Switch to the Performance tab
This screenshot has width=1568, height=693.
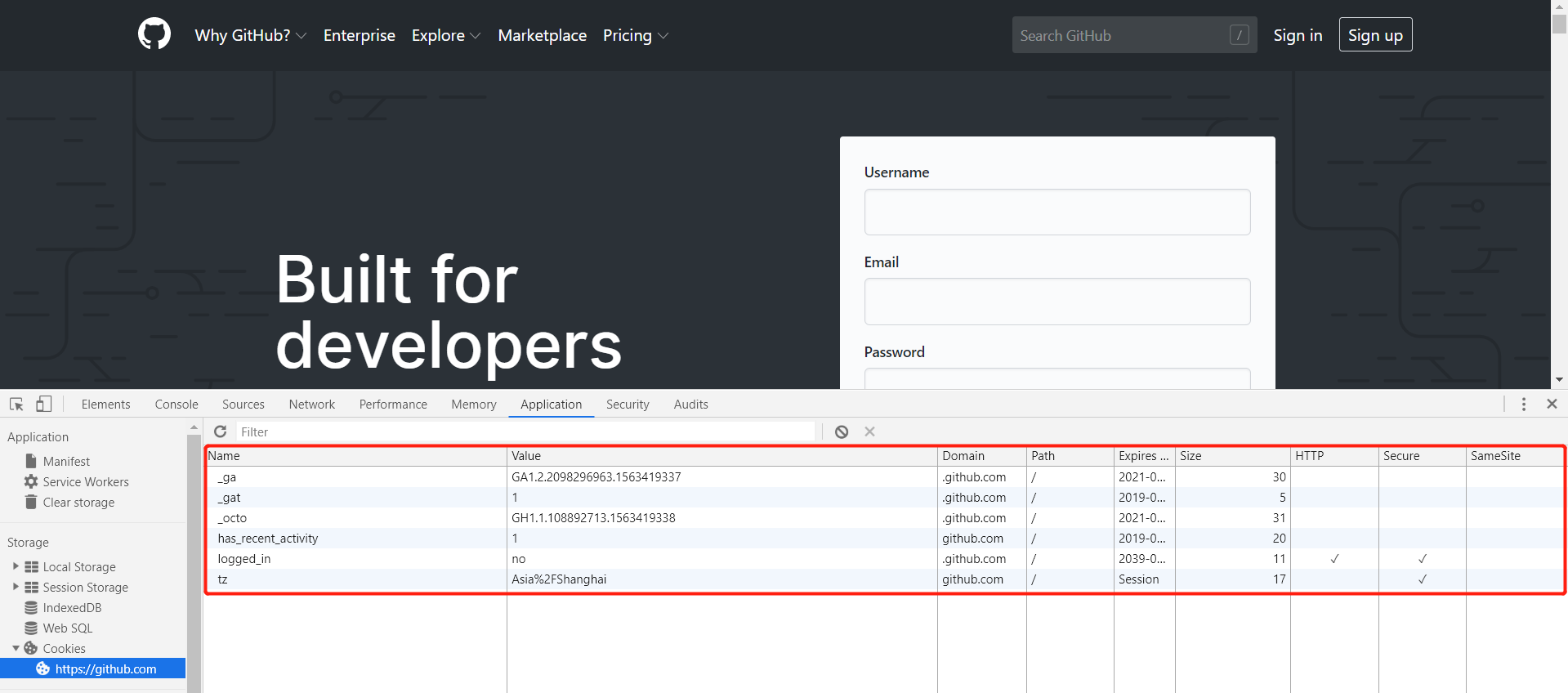[393, 404]
